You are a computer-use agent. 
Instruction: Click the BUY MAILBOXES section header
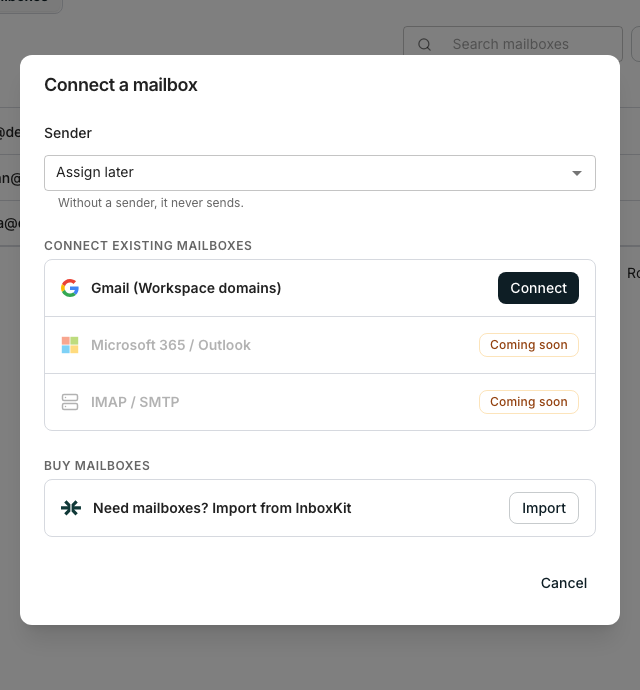[97, 466]
